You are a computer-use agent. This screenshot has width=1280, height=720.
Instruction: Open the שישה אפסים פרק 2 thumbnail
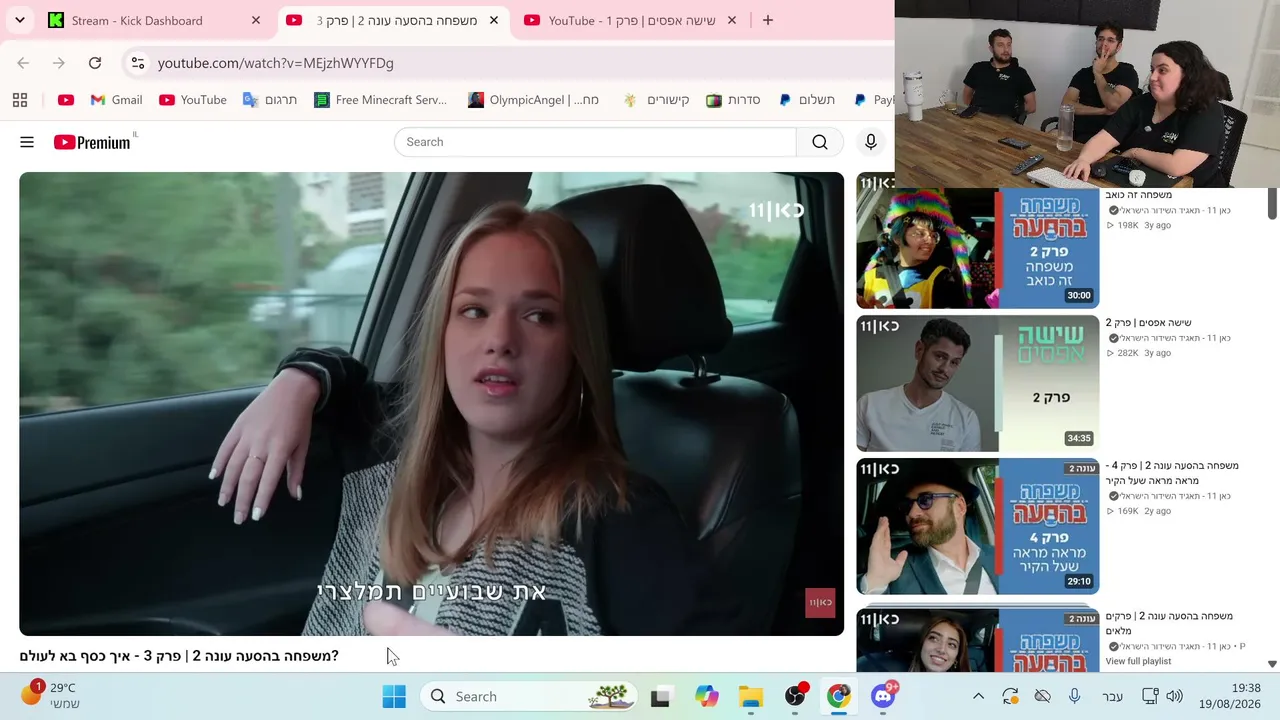pyautogui.click(x=977, y=384)
